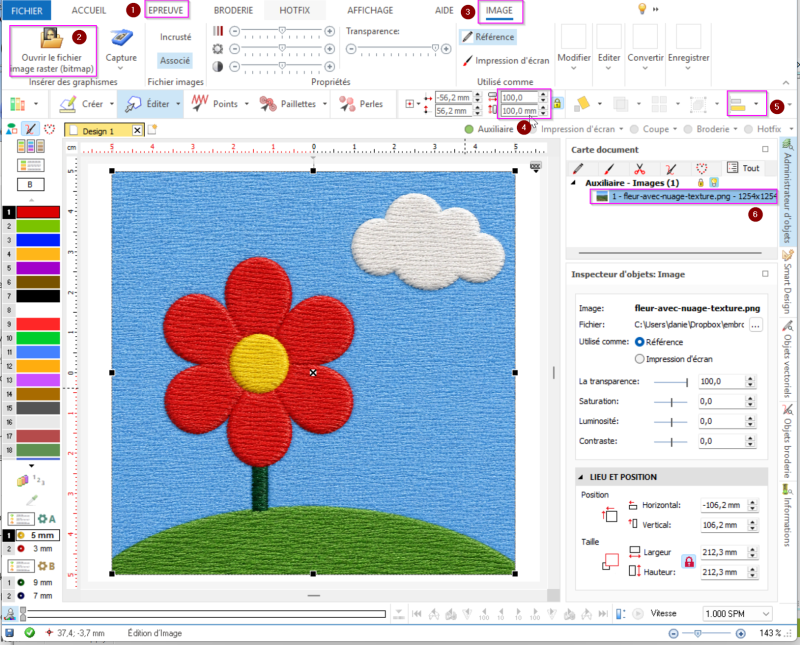800x645 pixels.
Task: Click the heart filter icon in Carte document
Action: click(702, 168)
